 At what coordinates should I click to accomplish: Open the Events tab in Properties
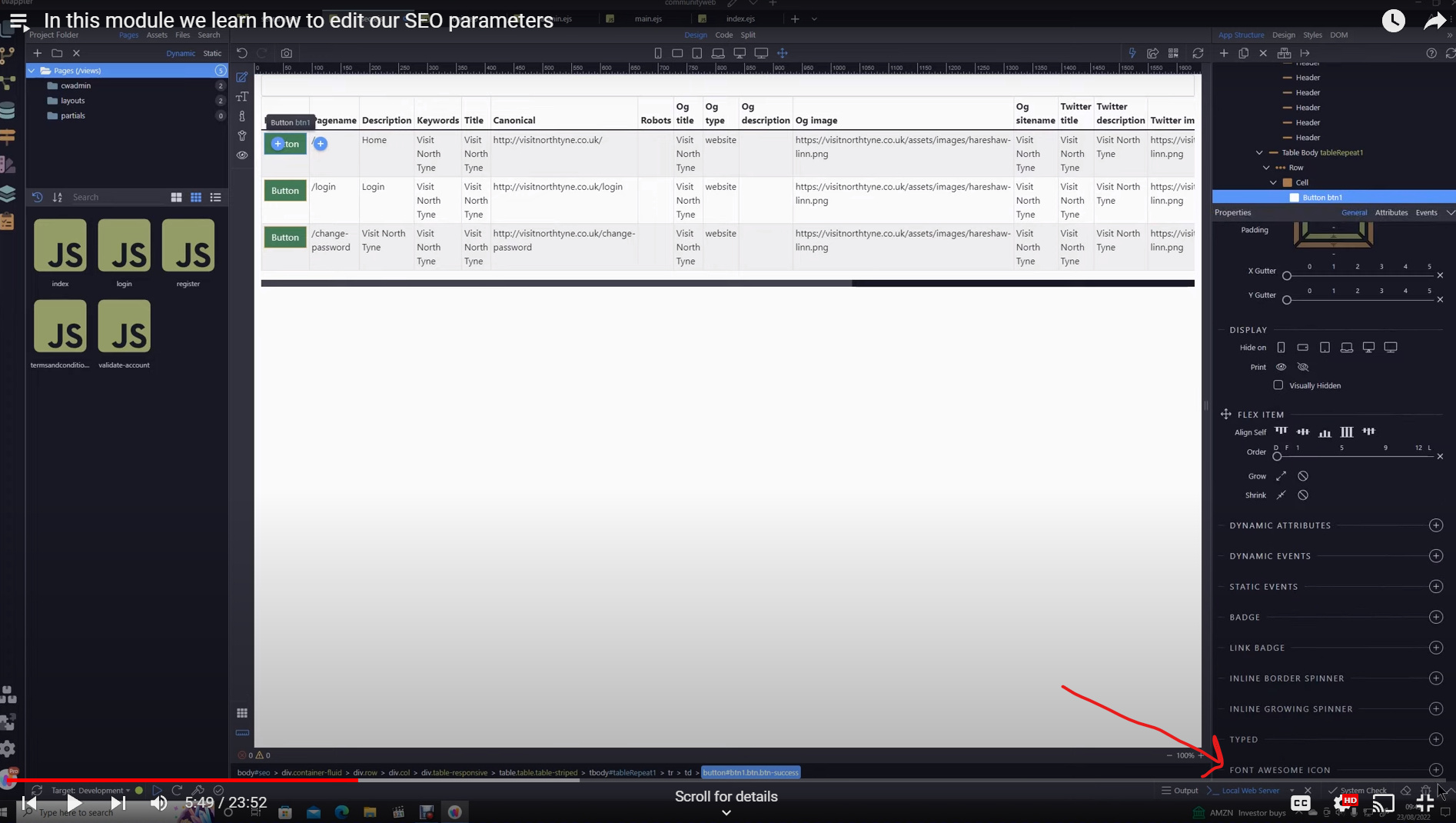(1426, 212)
